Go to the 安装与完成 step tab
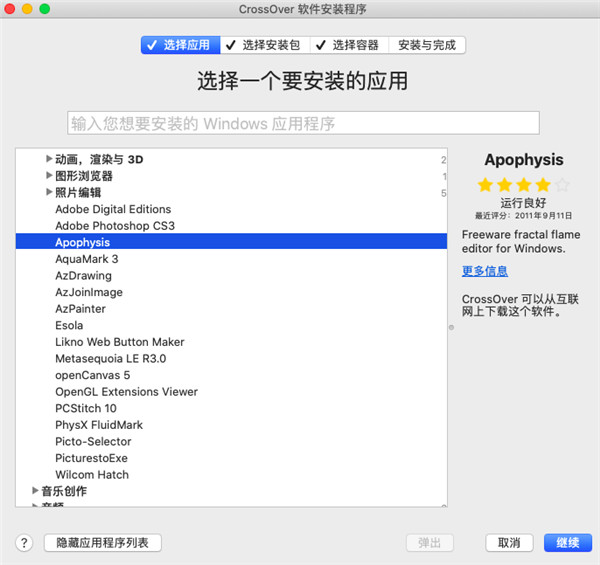The height and width of the screenshot is (565, 600). tap(427, 45)
